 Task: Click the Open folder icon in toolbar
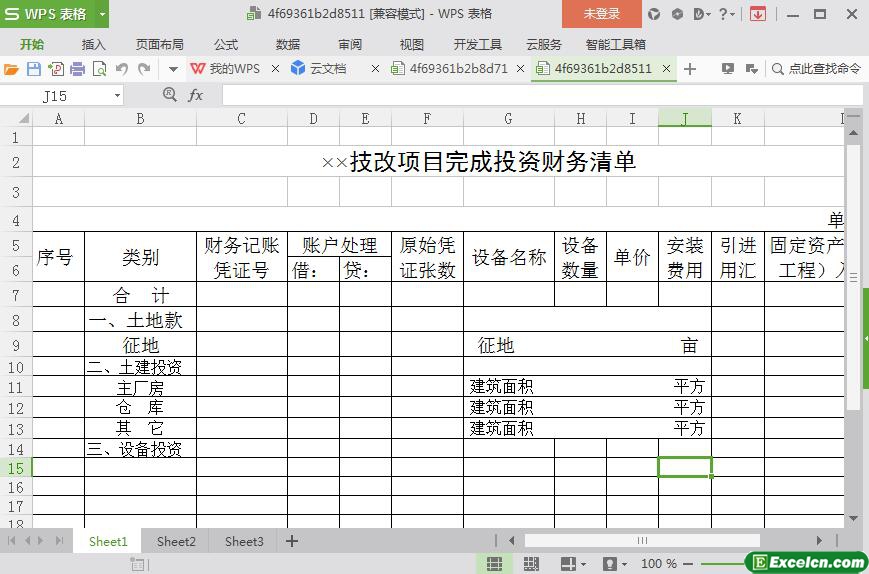tap(11, 69)
